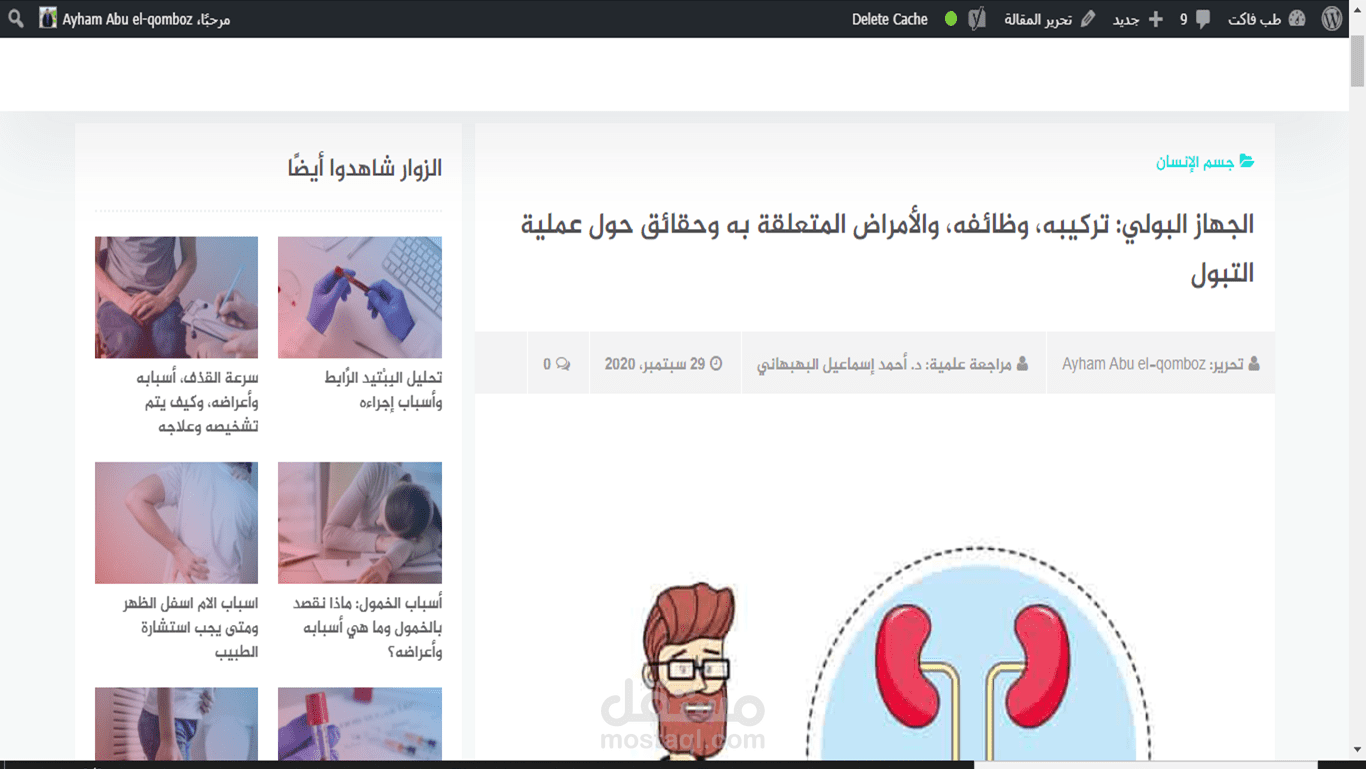Click the kidneys illustration image
The width and height of the screenshot is (1366, 769).
click(x=977, y=655)
